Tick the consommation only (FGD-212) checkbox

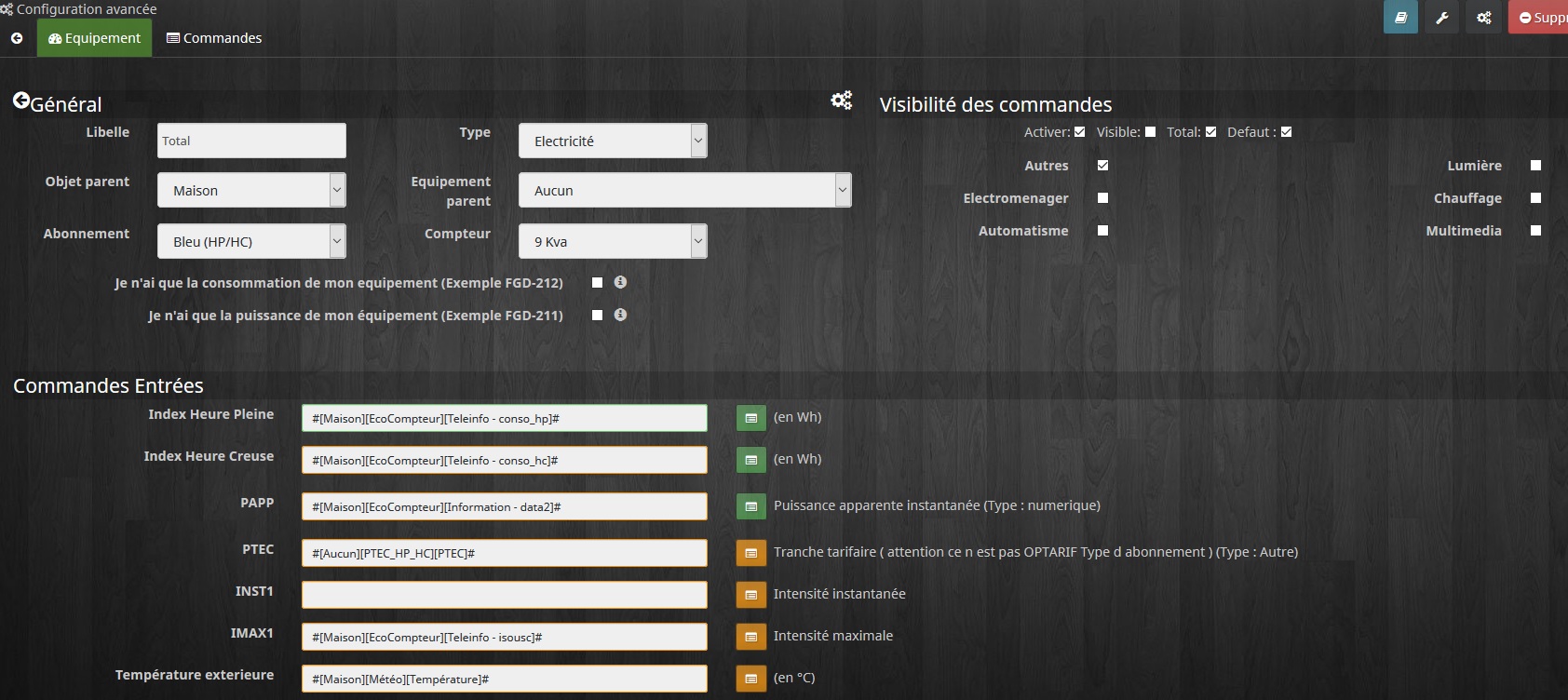point(598,283)
